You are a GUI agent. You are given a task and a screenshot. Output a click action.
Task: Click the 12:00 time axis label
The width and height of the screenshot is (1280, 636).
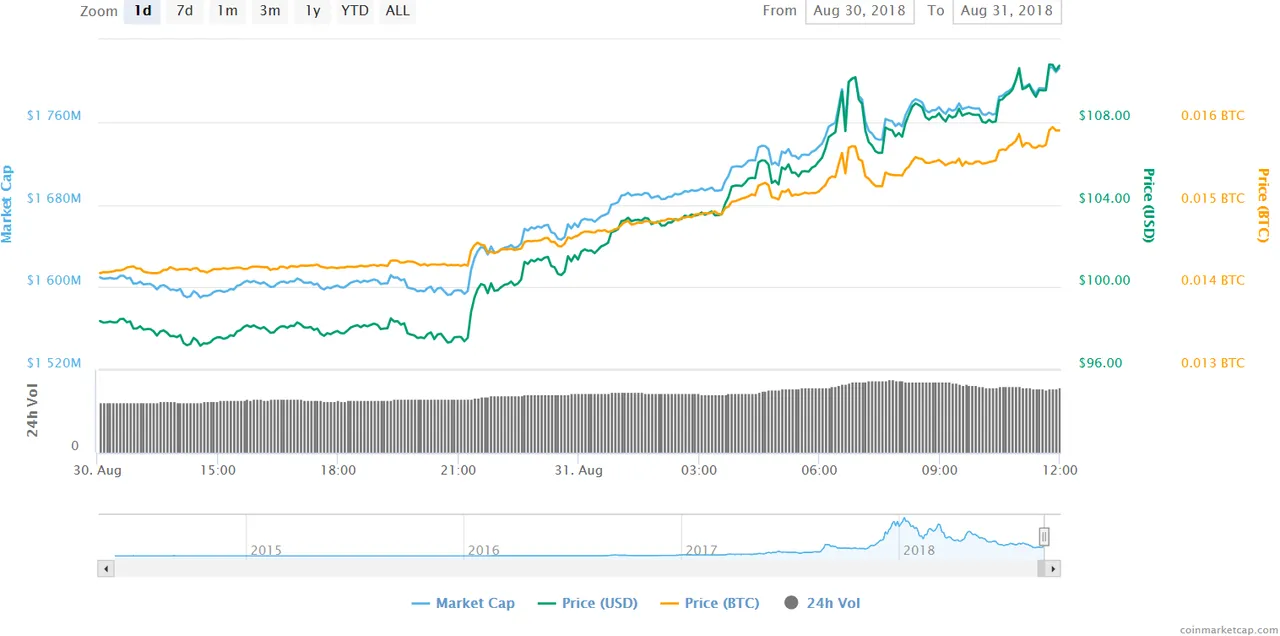coord(1059,470)
